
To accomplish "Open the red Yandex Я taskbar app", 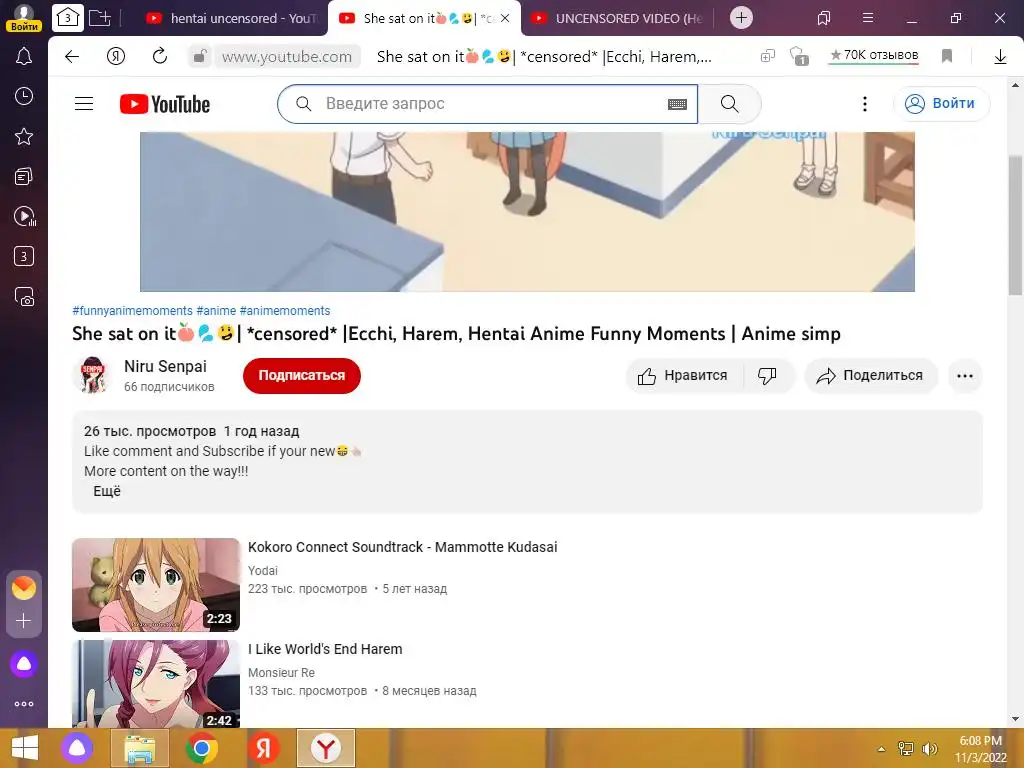I will pos(263,748).
